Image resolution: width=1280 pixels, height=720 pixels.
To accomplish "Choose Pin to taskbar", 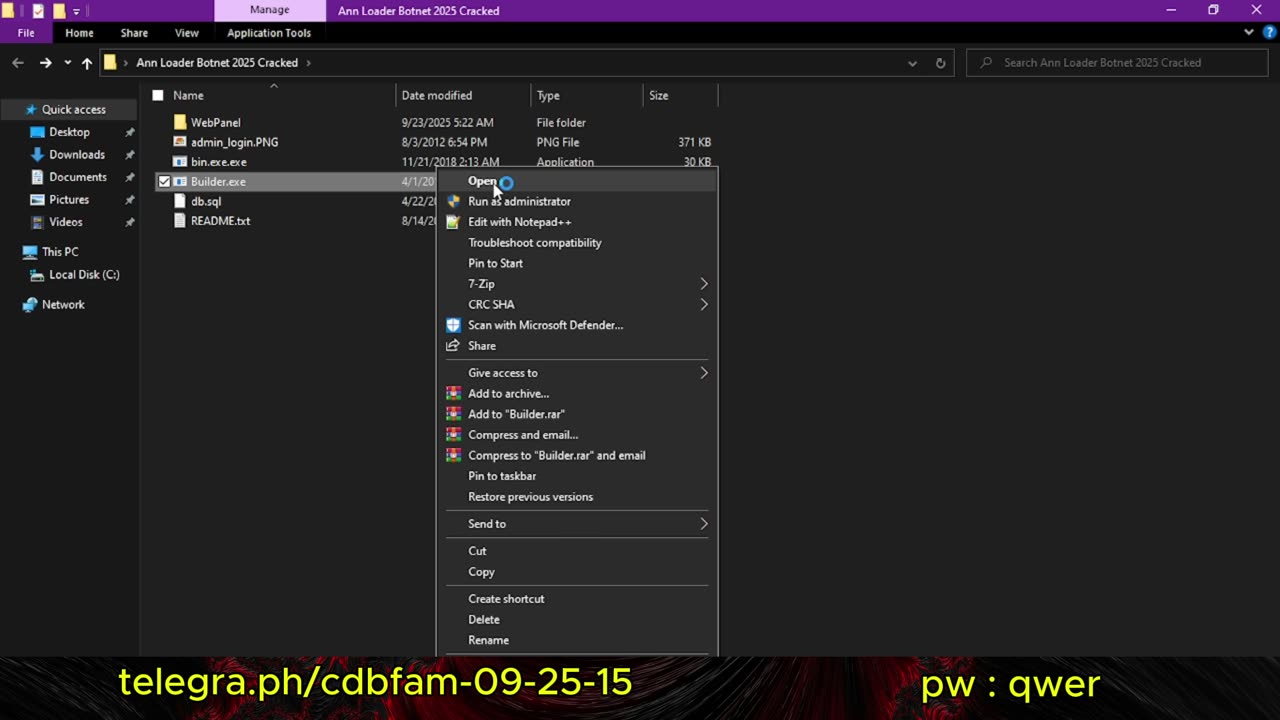I will coord(577,476).
